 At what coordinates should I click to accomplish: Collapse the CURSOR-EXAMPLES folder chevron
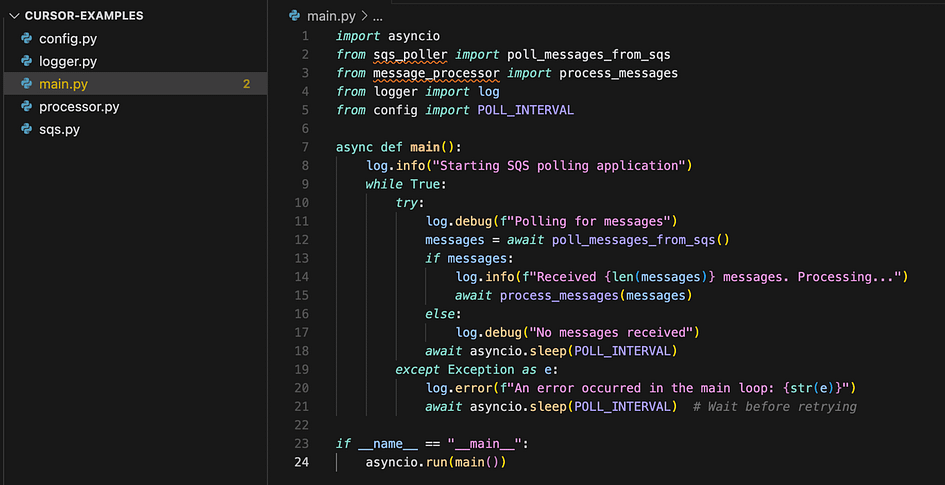click(x=14, y=16)
